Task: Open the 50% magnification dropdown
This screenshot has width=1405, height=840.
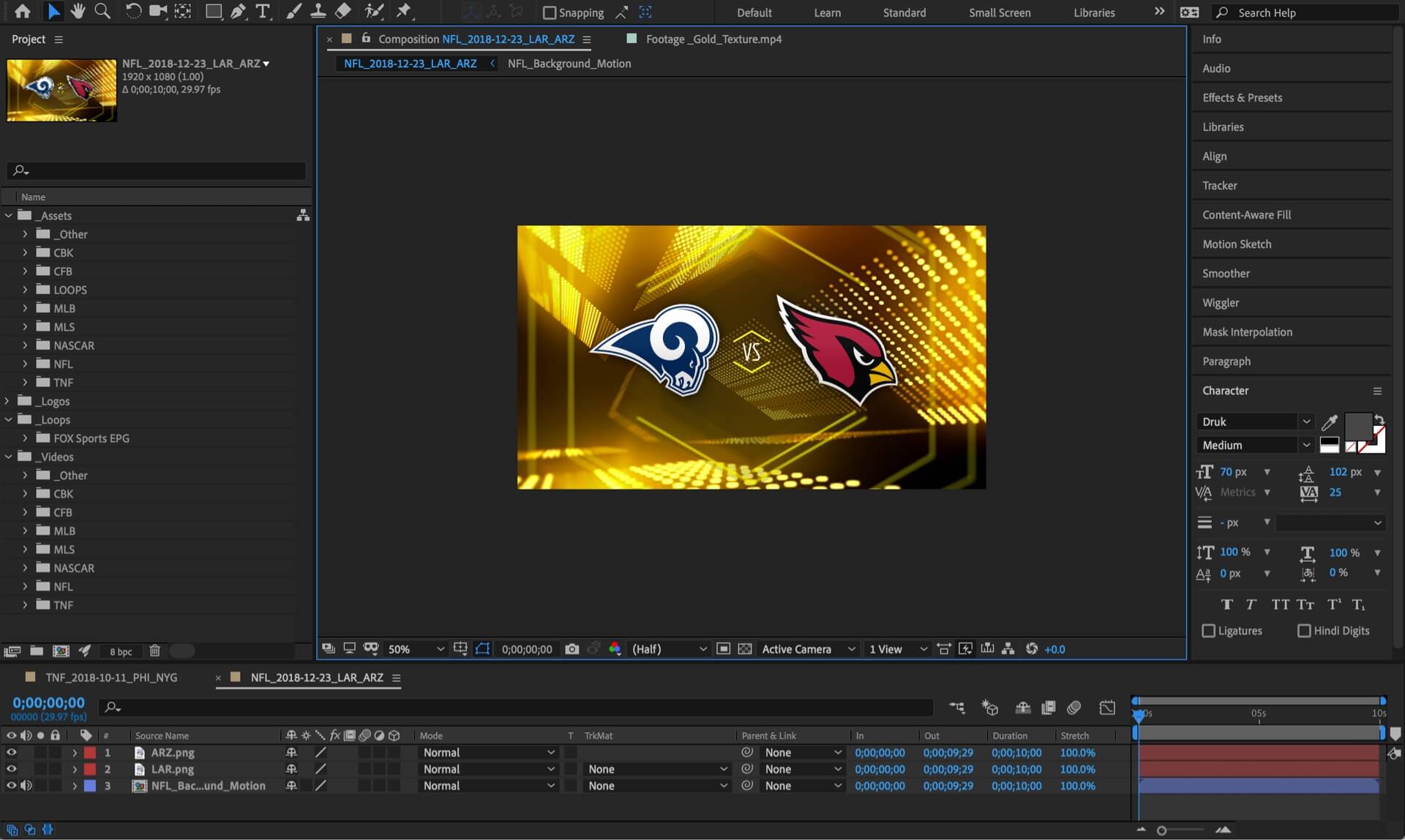Action: coord(416,649)
